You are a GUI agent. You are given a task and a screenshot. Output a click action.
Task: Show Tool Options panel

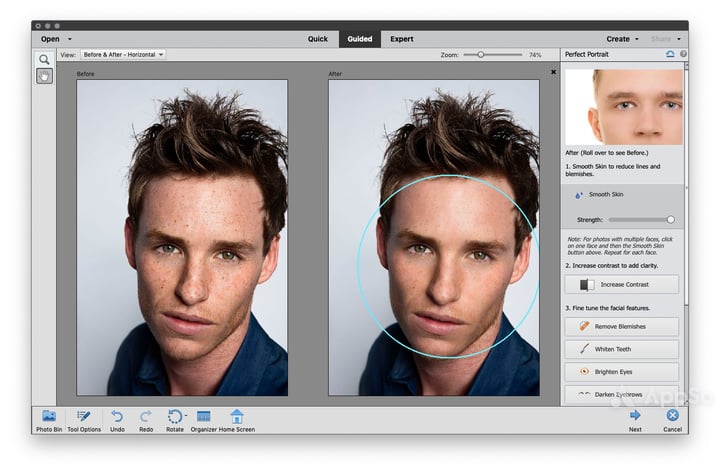point(84,421)
